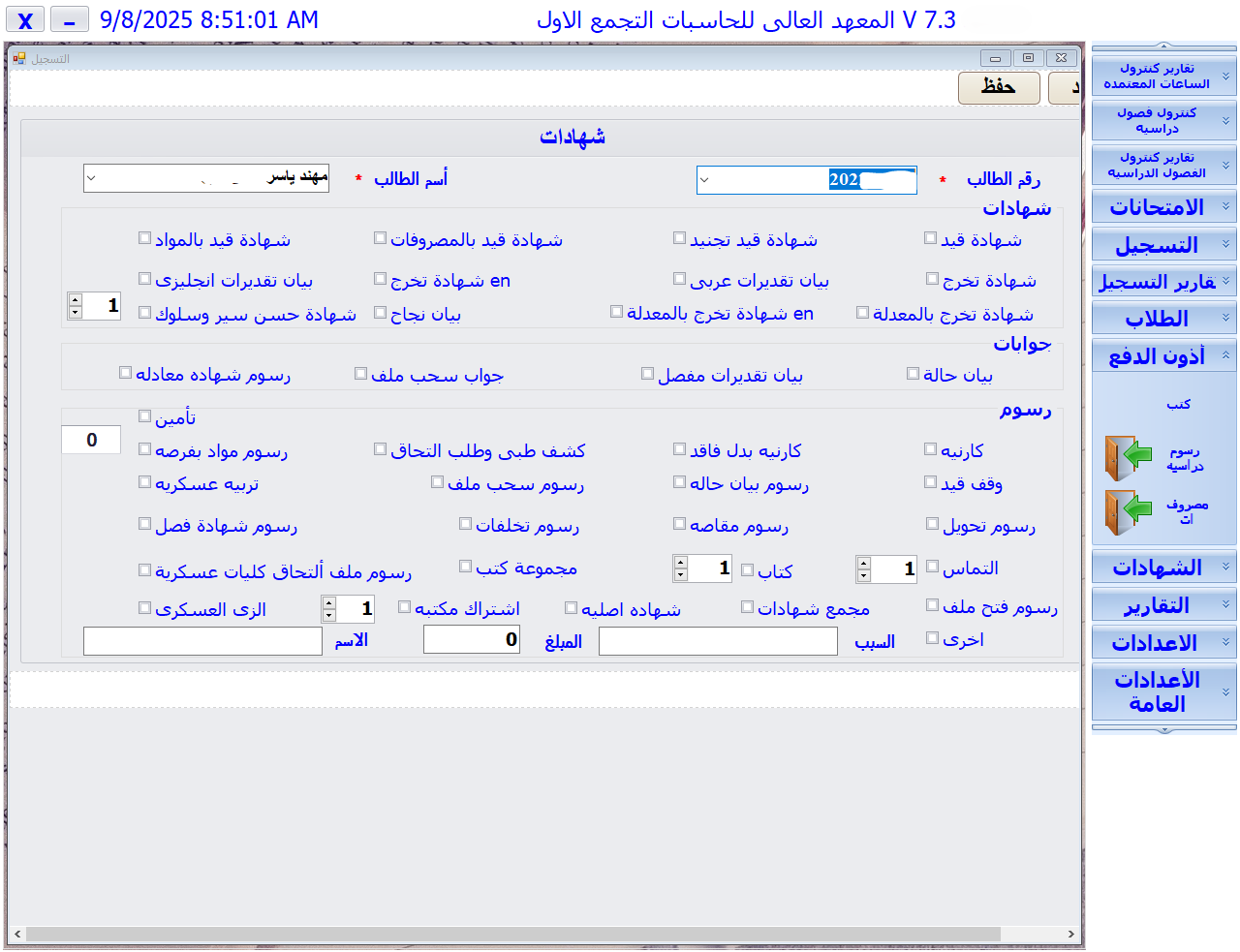The width and height of the screenshot is (1240, 952).
Task: Click the حفظ save button
Action: pyautogui.click(x=999, y=87)
